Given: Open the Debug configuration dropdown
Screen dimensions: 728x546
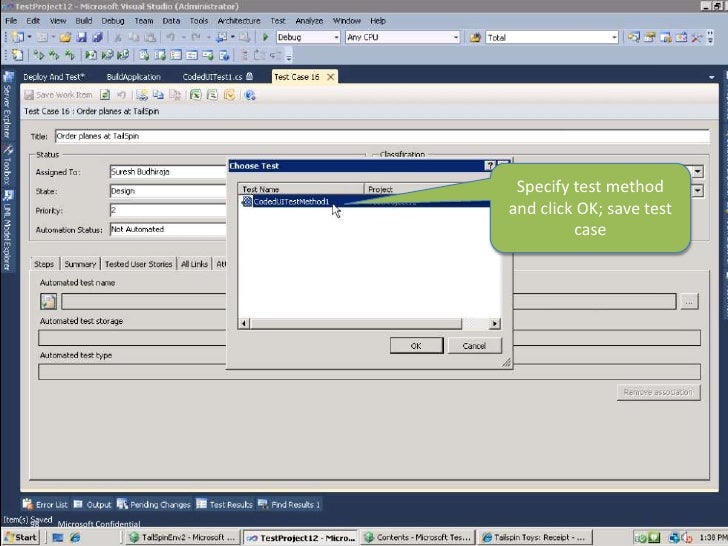Looking at the screenshot, I should (x=337, y=38).
